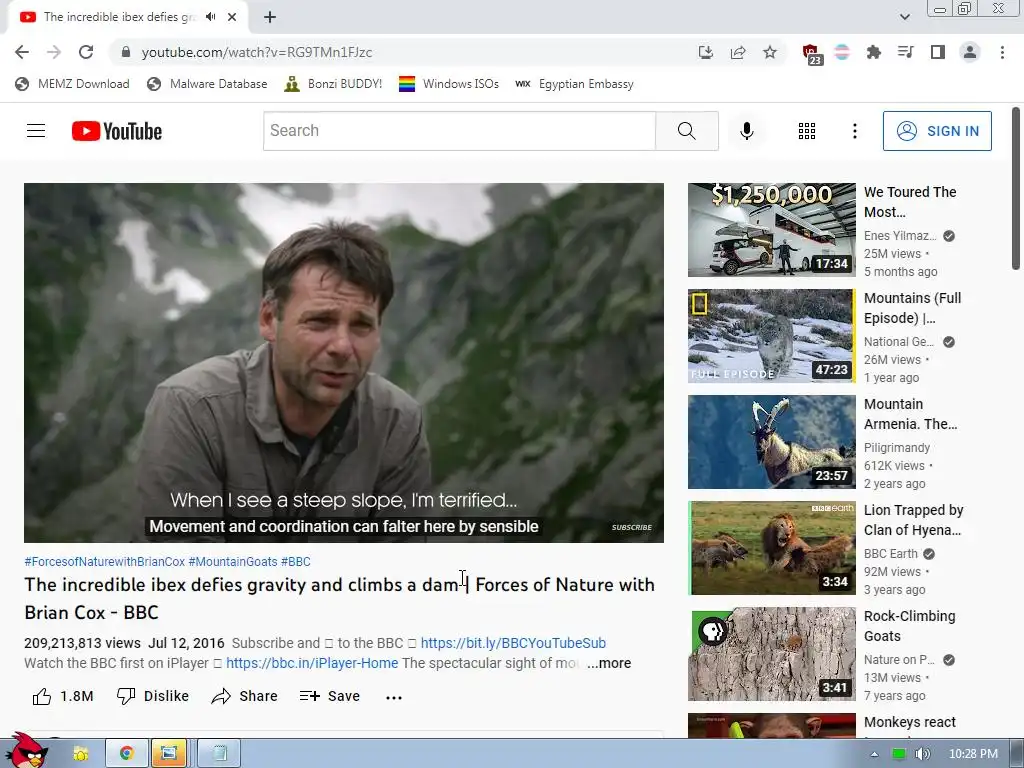Open the Chrome profile avatar
This screenshot has height=768, width=1024.
[970, 52]
